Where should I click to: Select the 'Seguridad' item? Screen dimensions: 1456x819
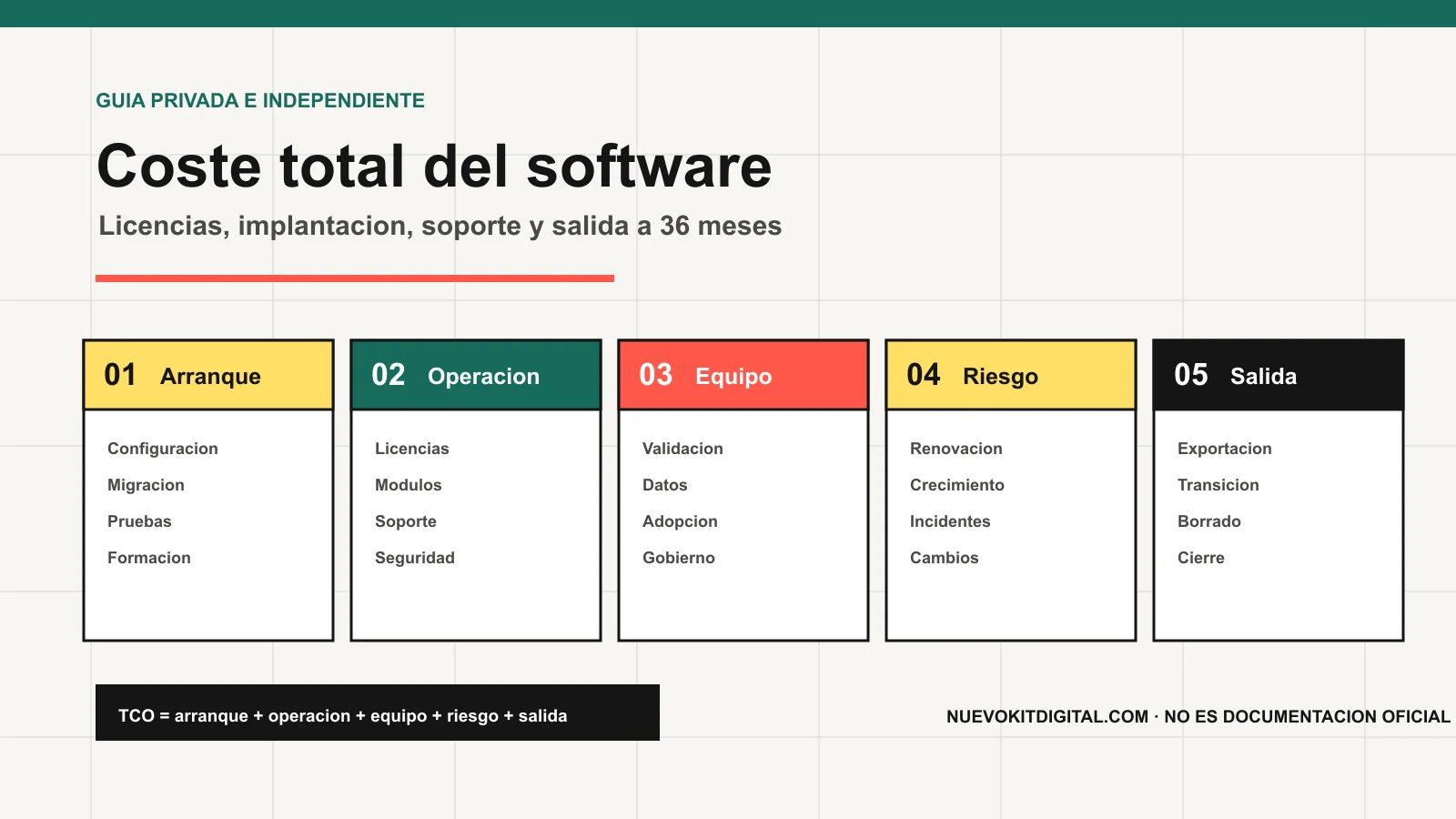(x=415, y=558)
